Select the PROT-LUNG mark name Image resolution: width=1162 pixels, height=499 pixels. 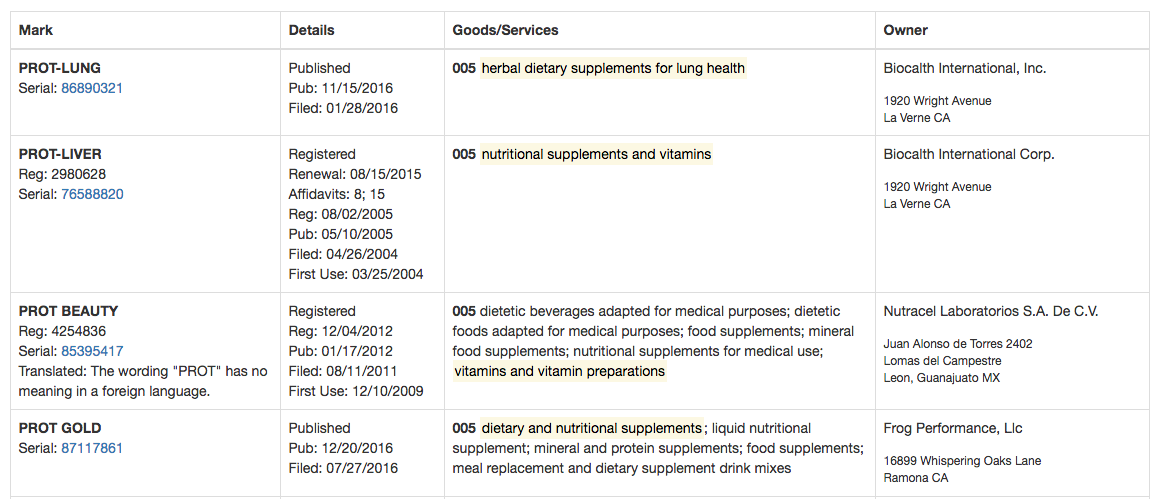tap(60, 68)
